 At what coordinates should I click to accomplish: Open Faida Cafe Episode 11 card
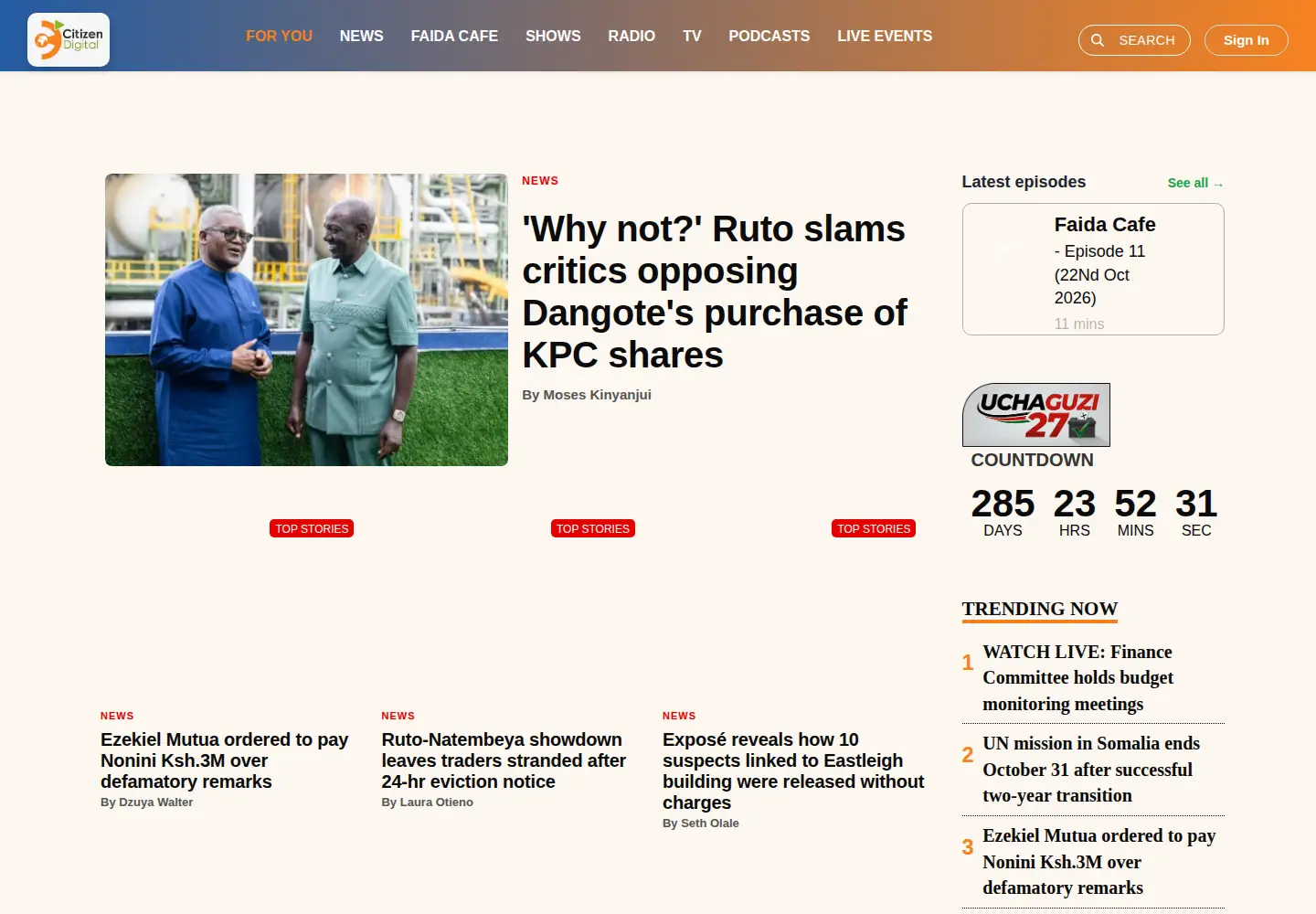coord(1093,270)
